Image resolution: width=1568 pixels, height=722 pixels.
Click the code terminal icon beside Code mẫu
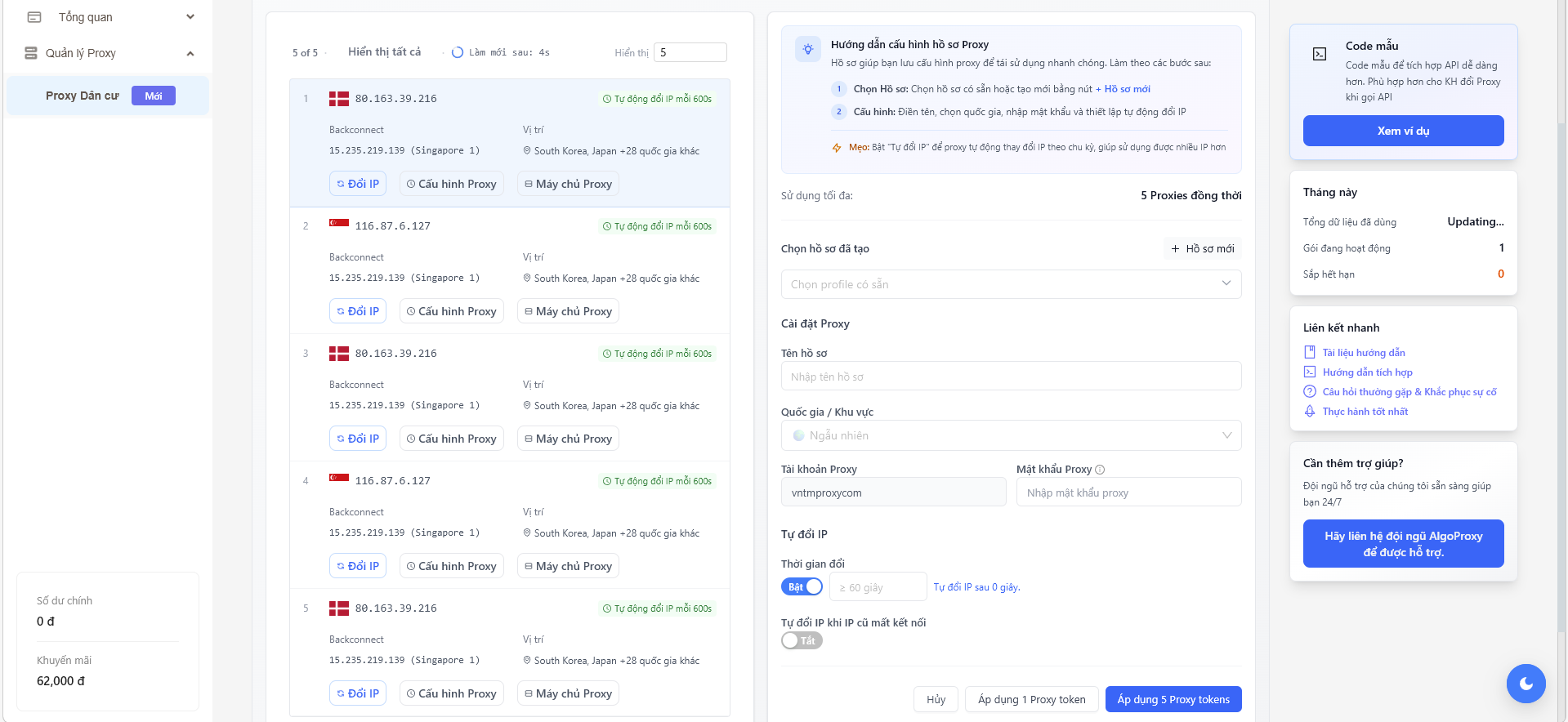pos(1319,54)
